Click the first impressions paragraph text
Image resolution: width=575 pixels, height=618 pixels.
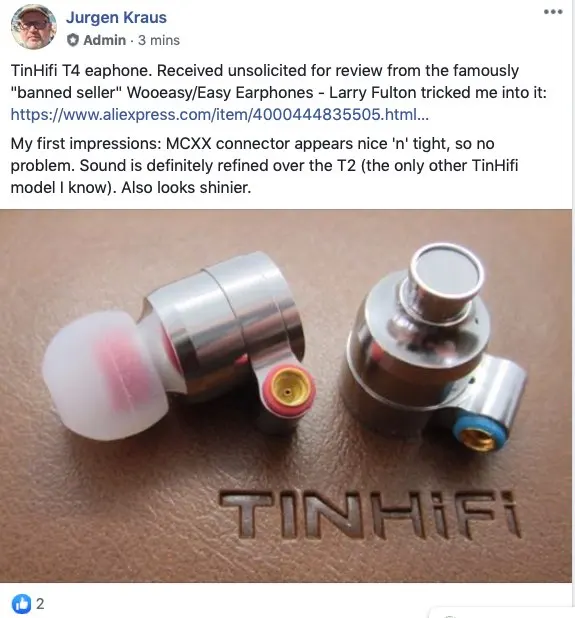264,166
